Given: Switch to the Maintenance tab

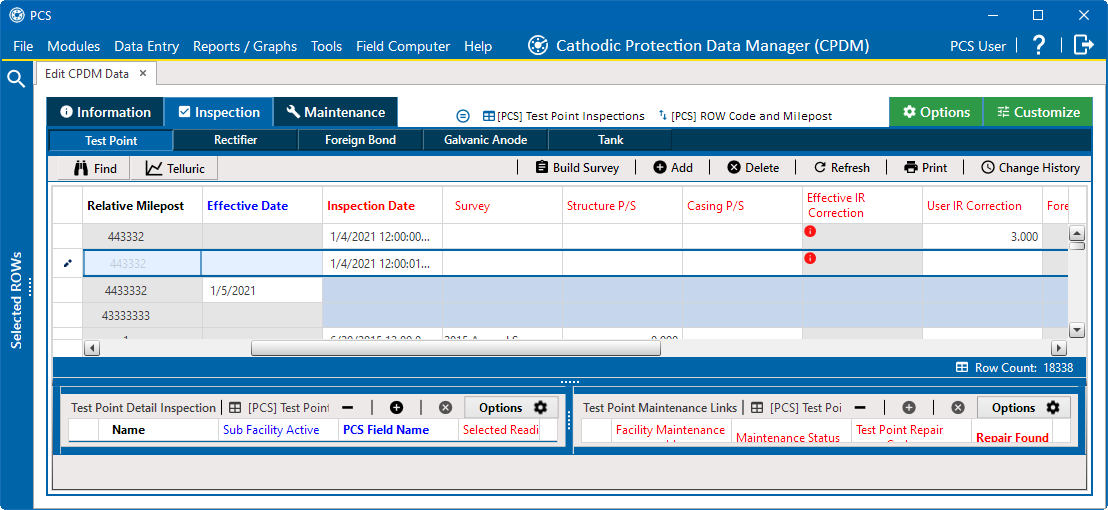Looking at the screenshot, I should [335, 112].
